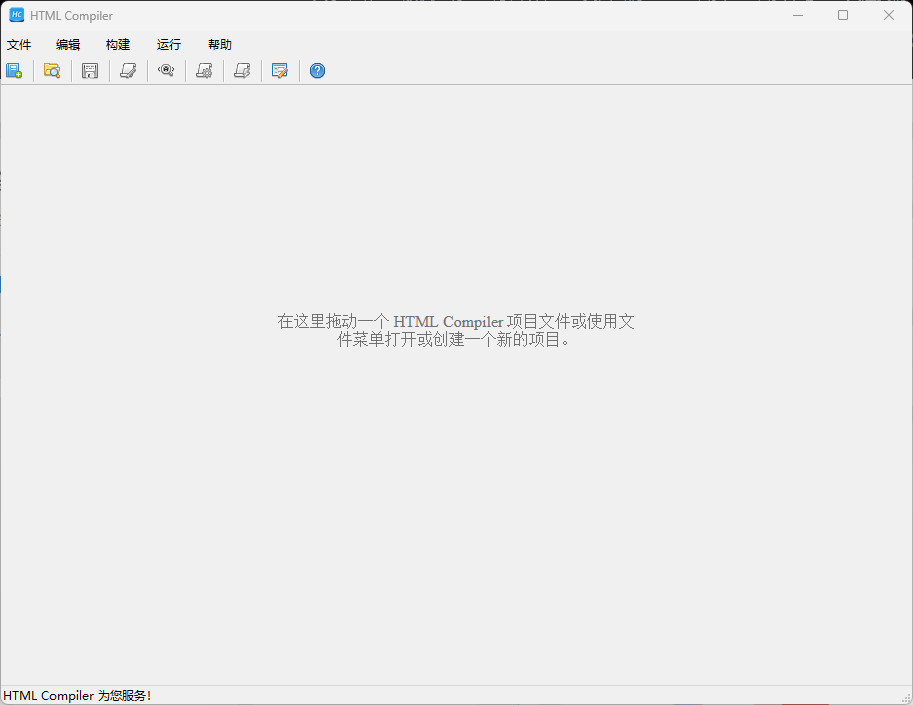Open the 构建 menu
913x705 pixels.
coord(118,45)
